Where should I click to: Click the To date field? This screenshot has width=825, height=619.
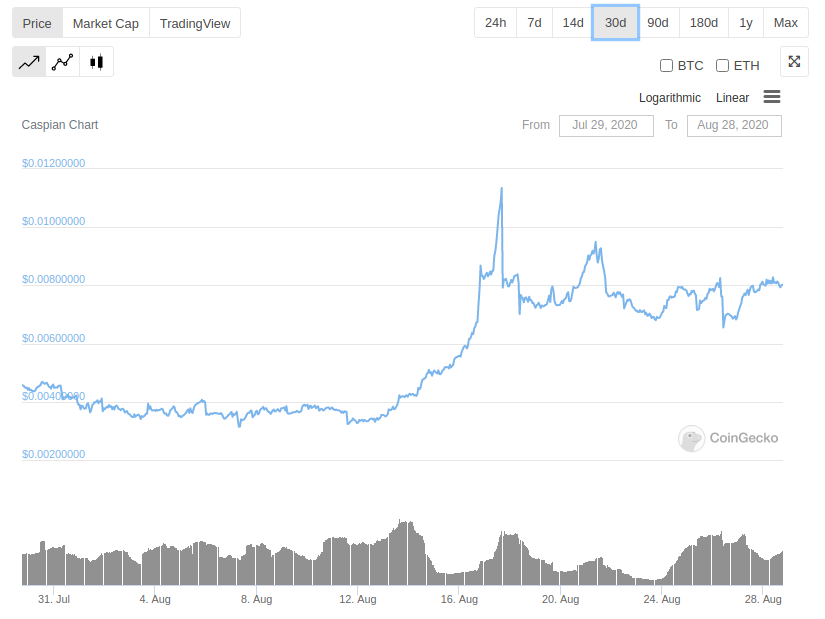pyautogui.click(x=734, y=125)
